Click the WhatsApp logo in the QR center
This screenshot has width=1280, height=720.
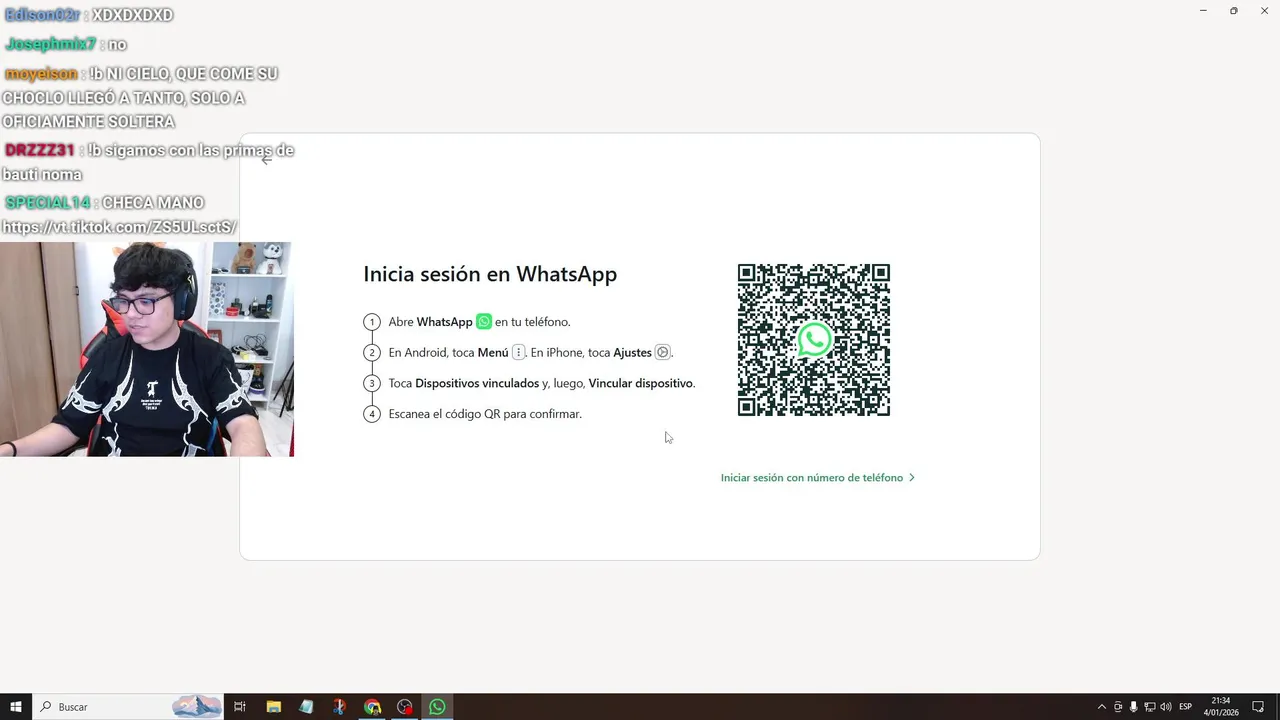(814, 340)
